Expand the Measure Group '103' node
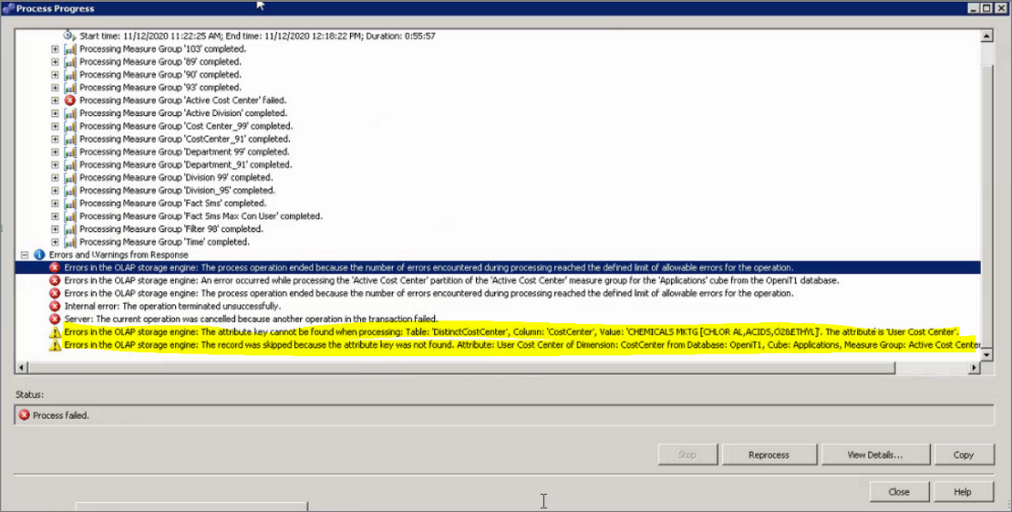 pos(55,49)
